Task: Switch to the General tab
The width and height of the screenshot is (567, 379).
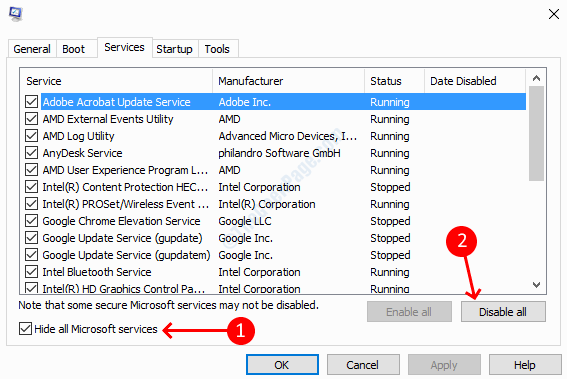Action: click(32, 49)
